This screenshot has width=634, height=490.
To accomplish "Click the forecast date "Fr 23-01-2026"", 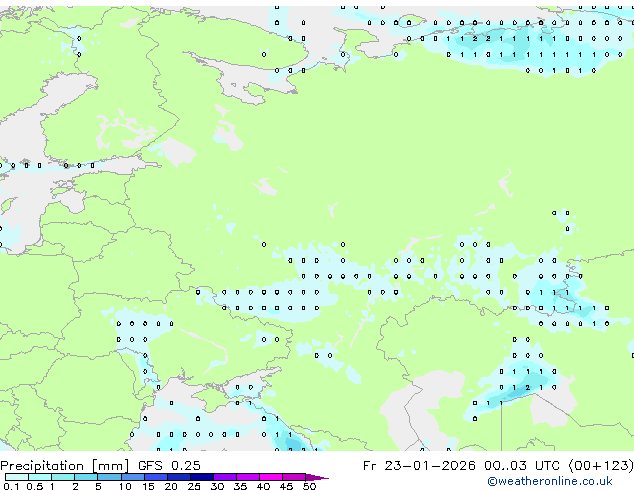I will pyautogui.click(x=419, y=466).
